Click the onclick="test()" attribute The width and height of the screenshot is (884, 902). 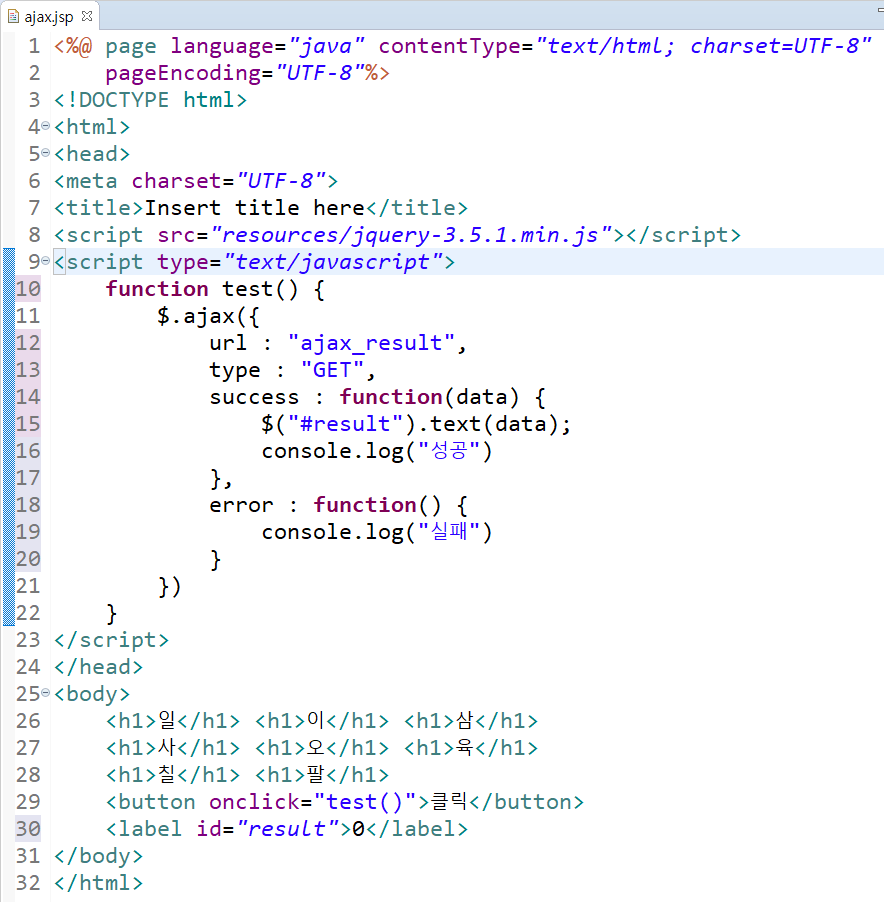(312, 802)
